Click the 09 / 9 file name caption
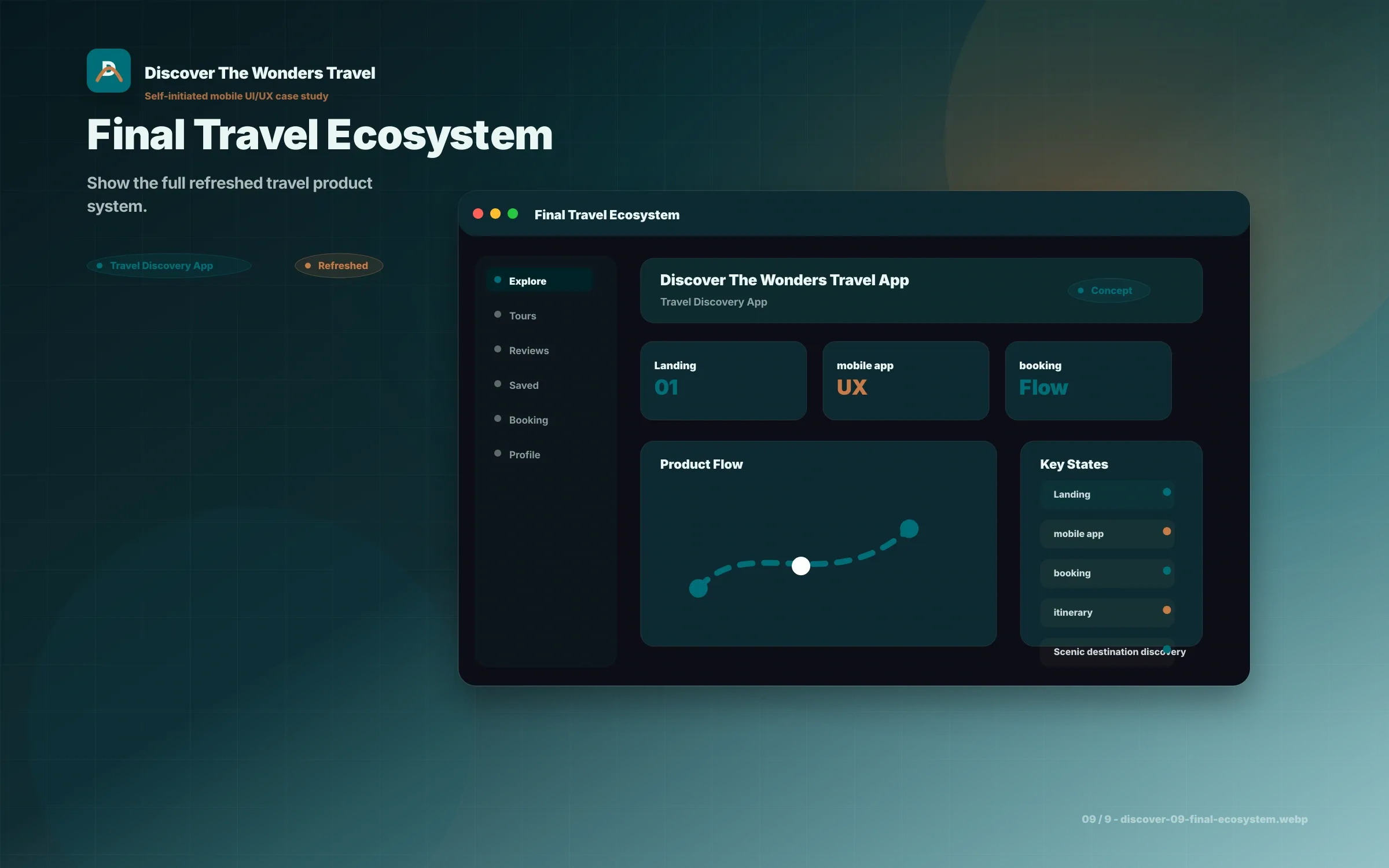Screen dimensions: 1389x868 click(1195, 819)
